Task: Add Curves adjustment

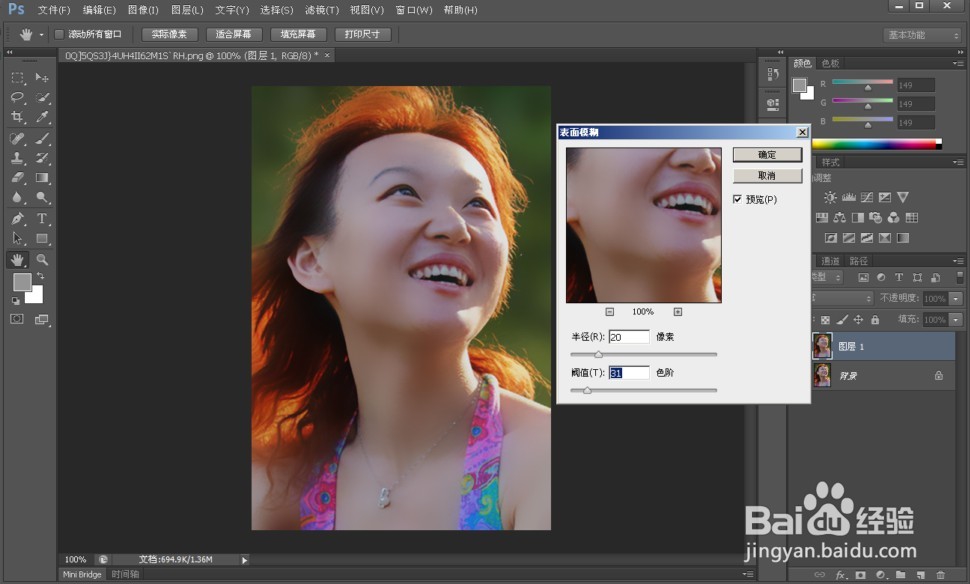Action: [x=867, y=197]
